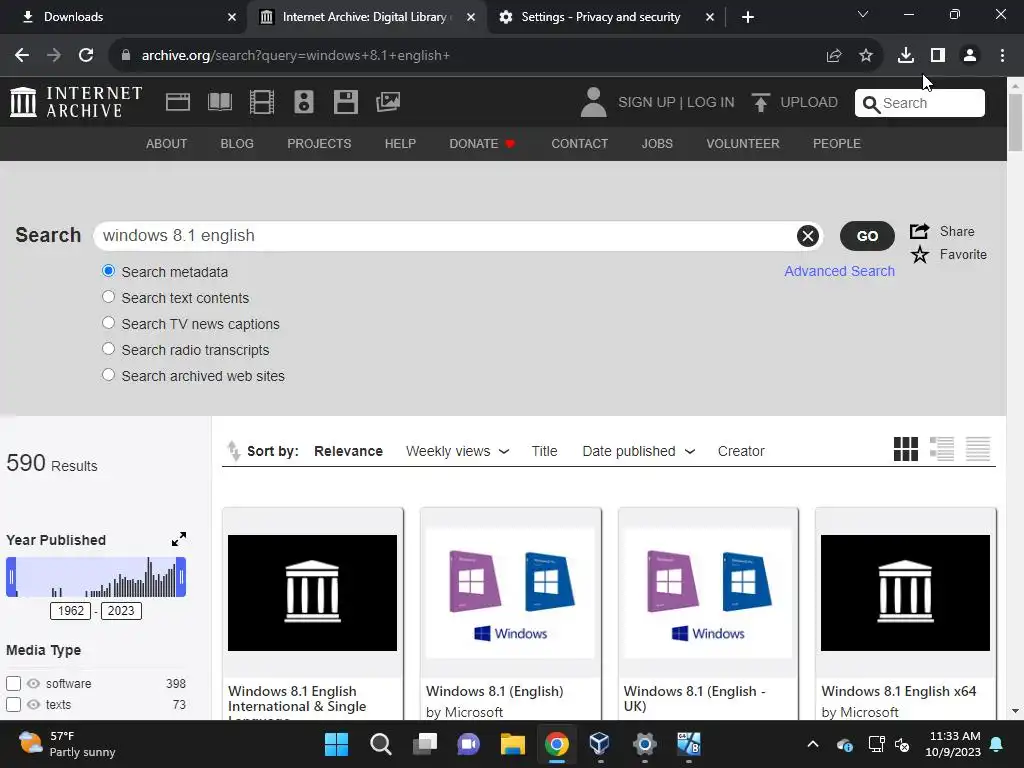
Task: Open the Chrome three-dot menu
Action: point(1002,56)
